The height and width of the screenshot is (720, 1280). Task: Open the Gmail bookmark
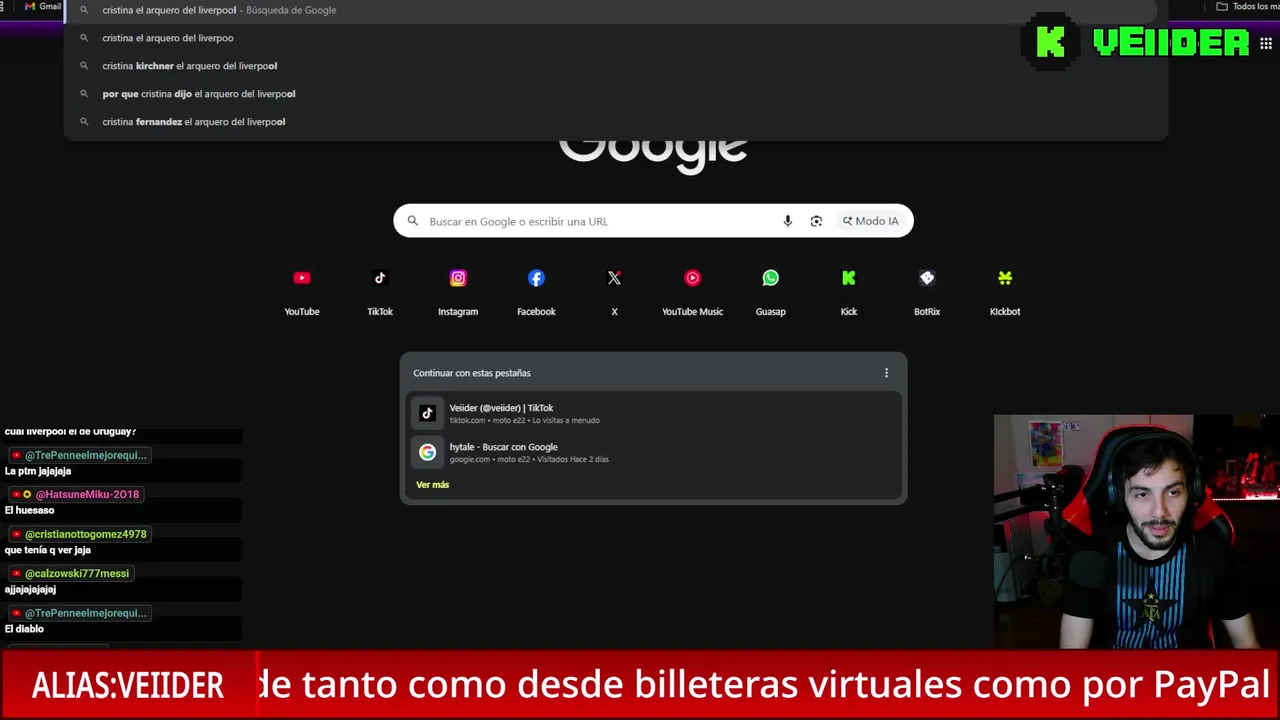click(42, 6)
